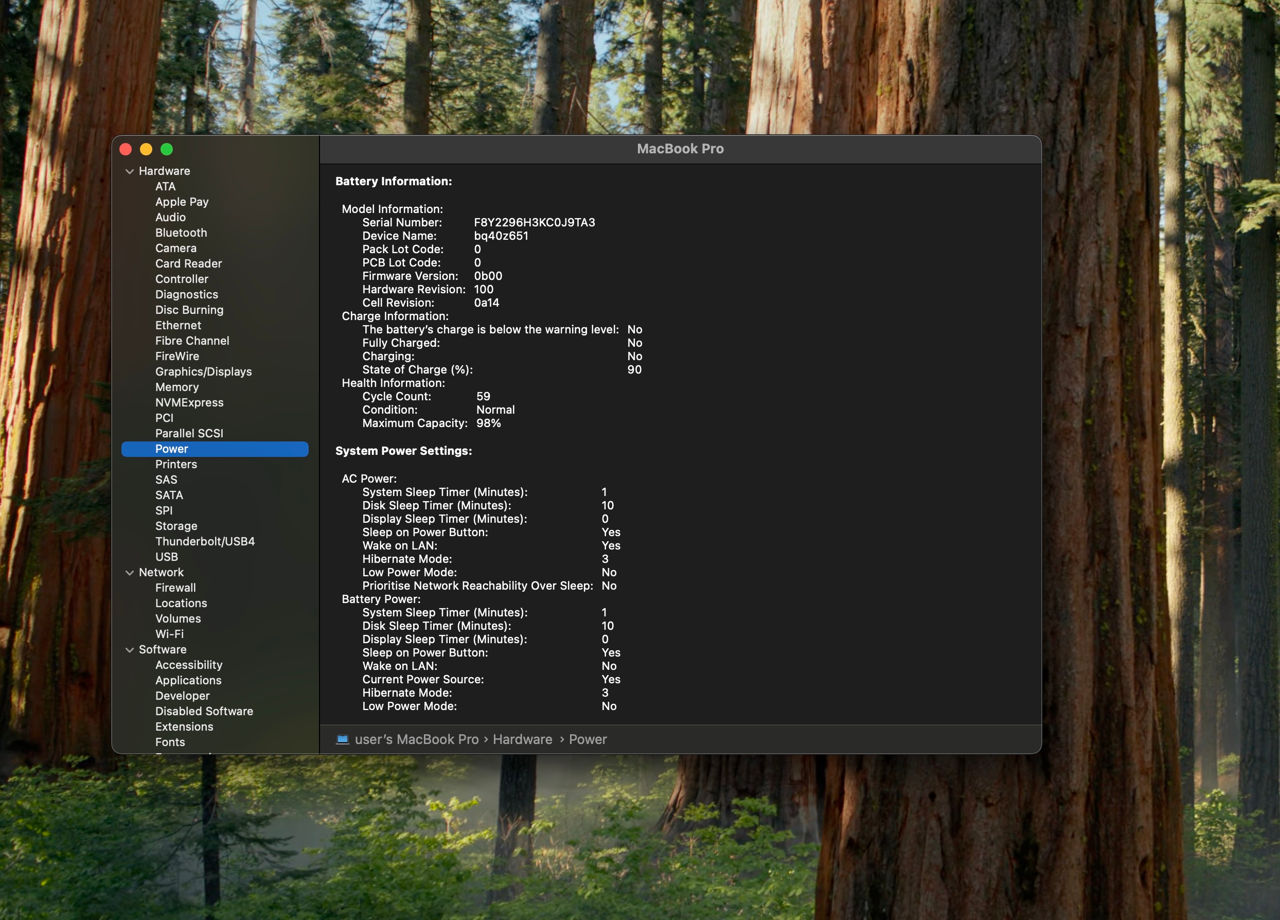The image size is (1280, 920).
Task: Close the MacBook Pro window
Action: point(125,149)
